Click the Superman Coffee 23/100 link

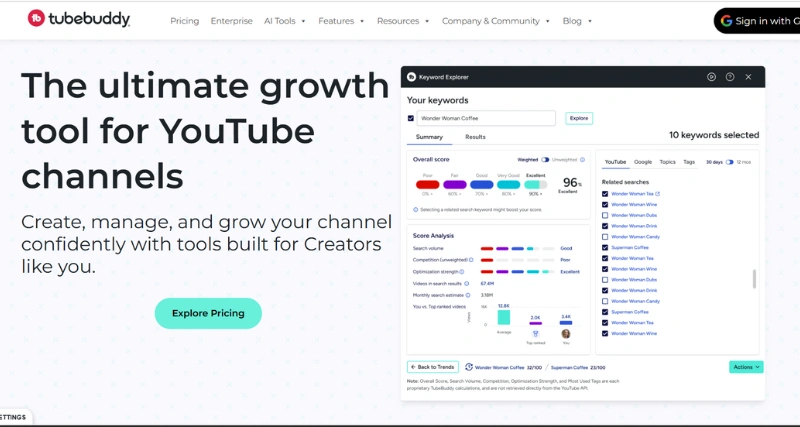tap(578, 367)
